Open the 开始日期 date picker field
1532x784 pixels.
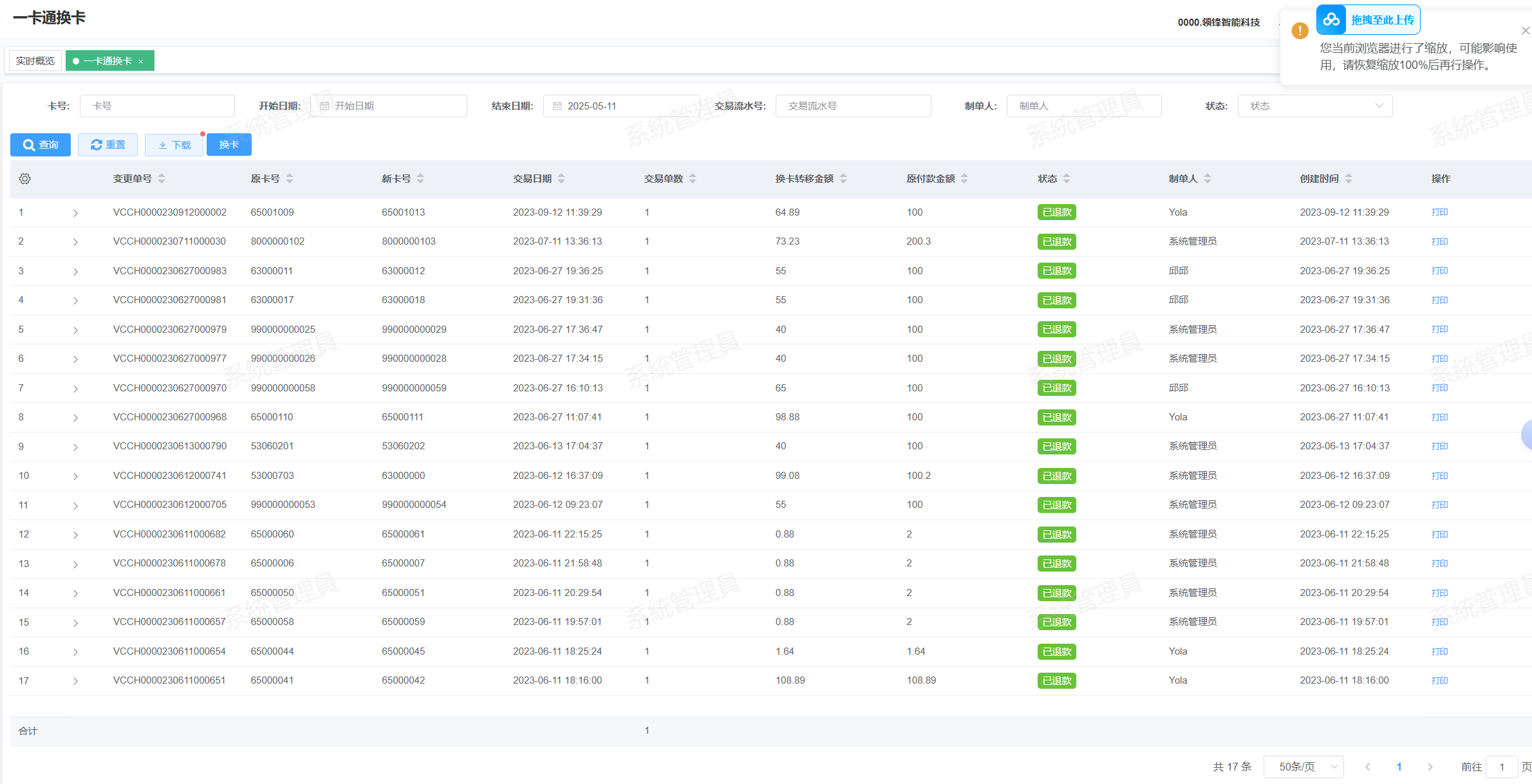[x=389, y=106]
